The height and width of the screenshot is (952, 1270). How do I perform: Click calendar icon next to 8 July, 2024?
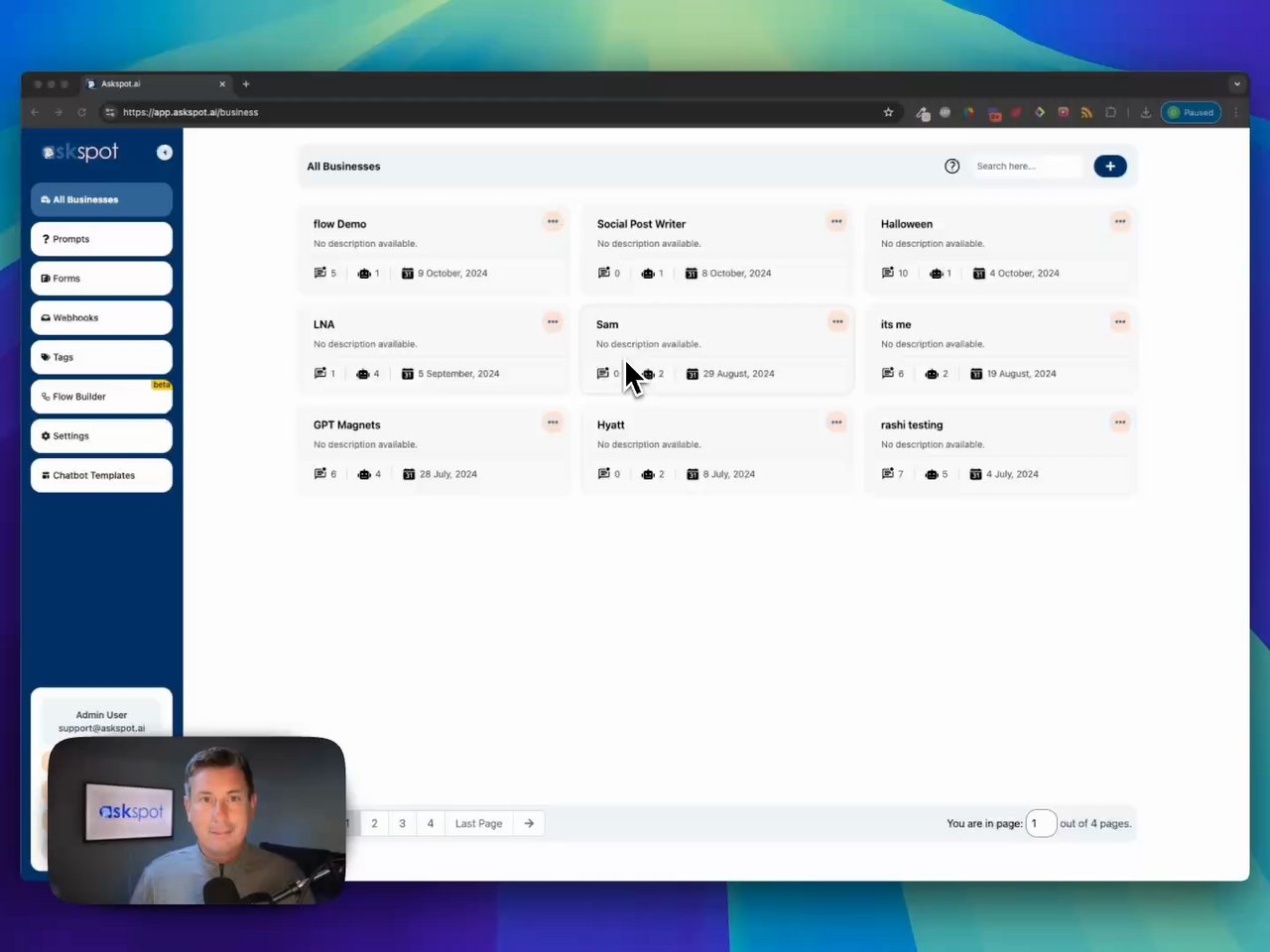pyautogui.click(x=693, y=475)
